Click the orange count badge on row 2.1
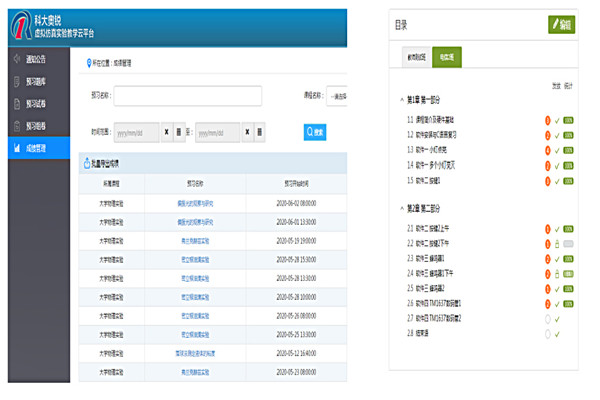The width and height of the screenshot is (600, 400). click(548, 229)
